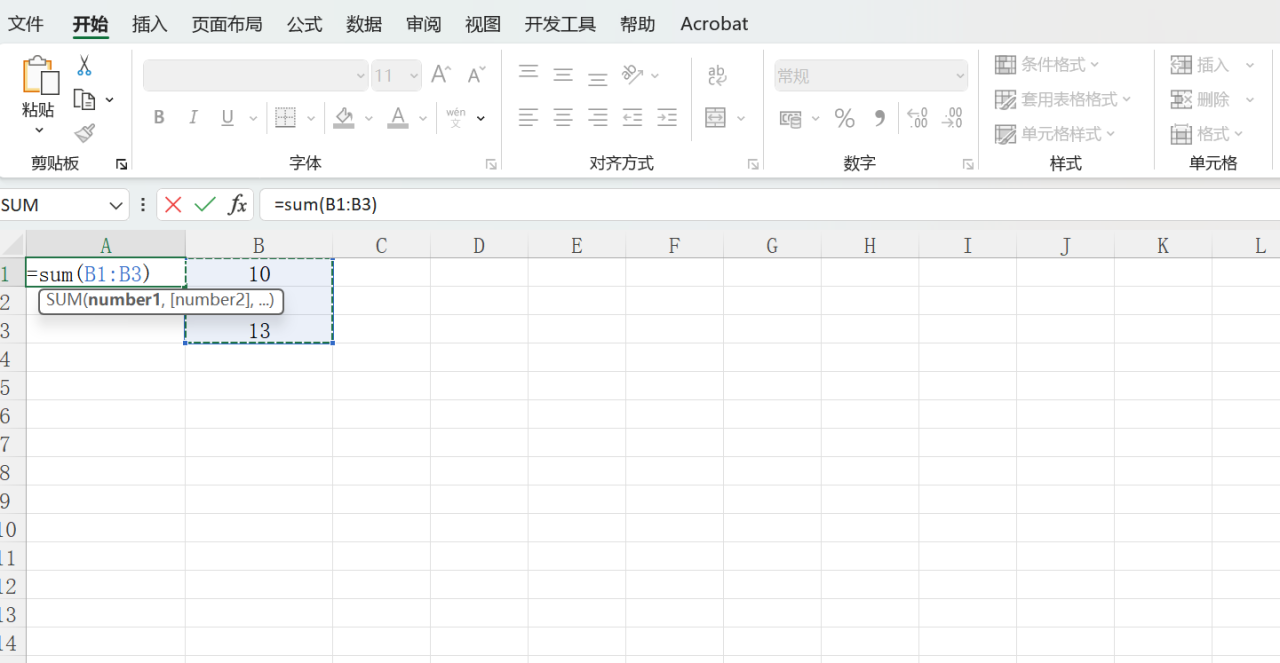Apply comma style
Viewport: 1280px width, 663px height.
[x=879, y=119]
